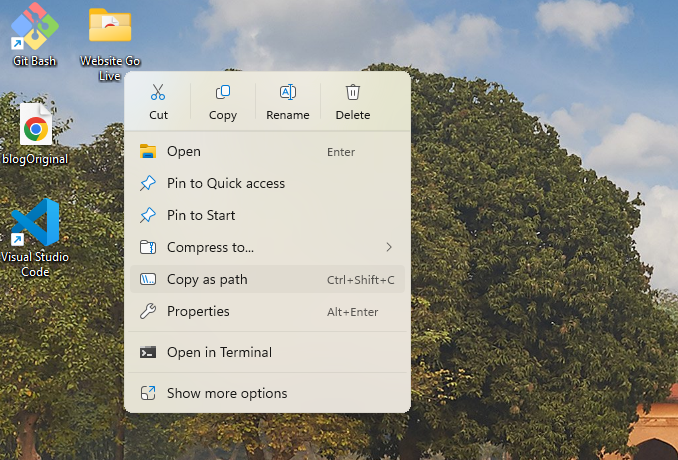Select the Website Go Live folder
678x460 pixels.
[x=109, y=28]
